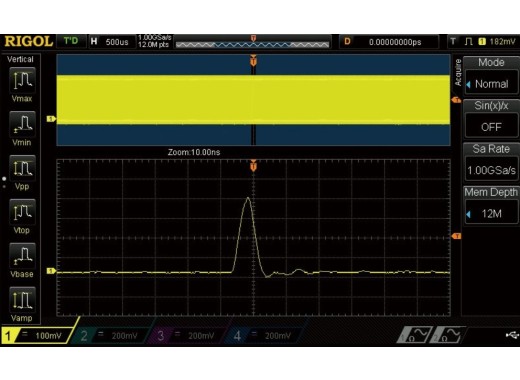Viewport: 520px width, 380px height.
Task: Select the Vmin measurement icon
Action: point(22,124)
